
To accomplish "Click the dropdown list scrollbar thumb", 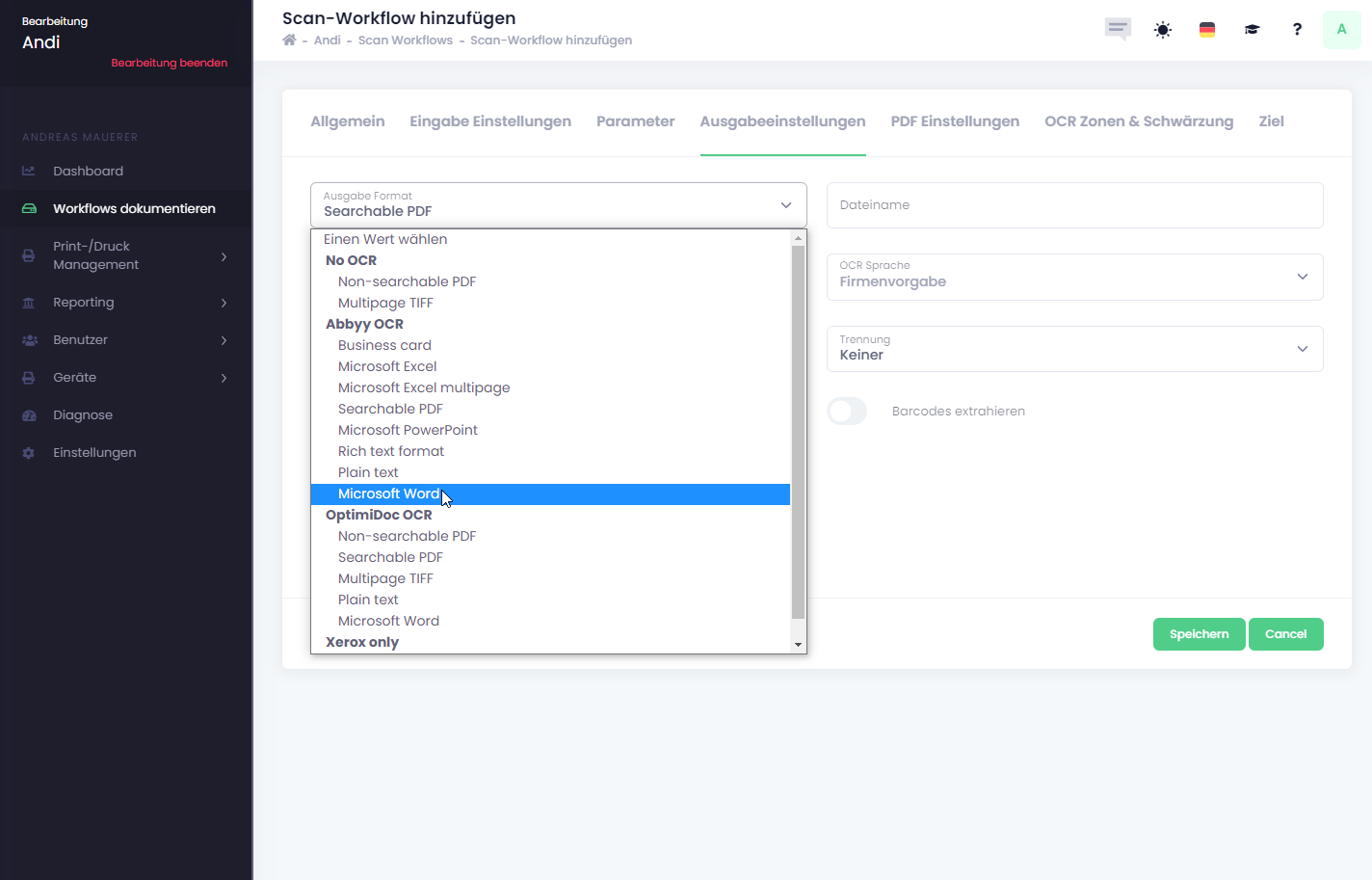I will tap(798, 432).
